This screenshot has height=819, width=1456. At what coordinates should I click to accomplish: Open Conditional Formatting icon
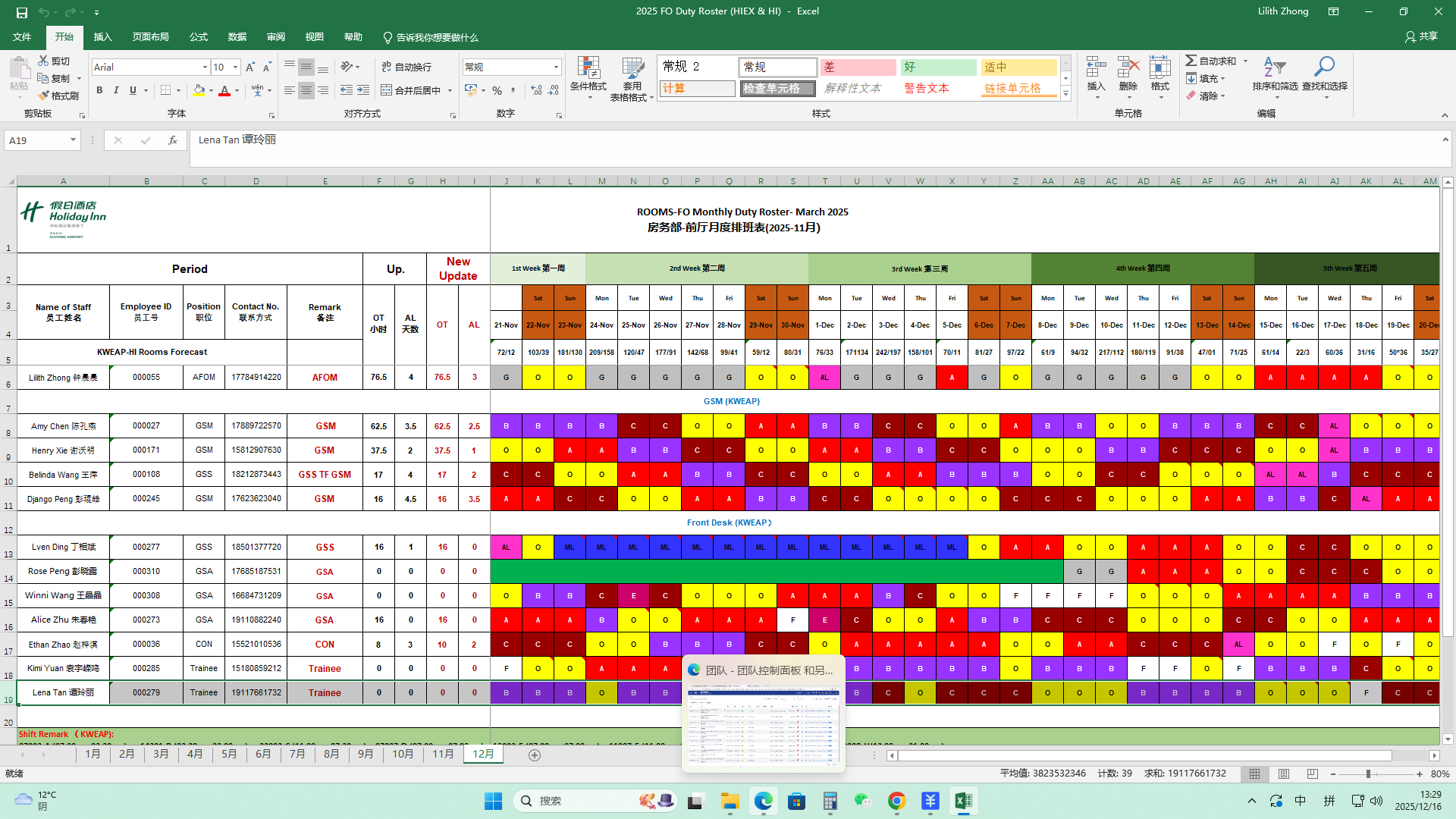(x=588, y=68)
